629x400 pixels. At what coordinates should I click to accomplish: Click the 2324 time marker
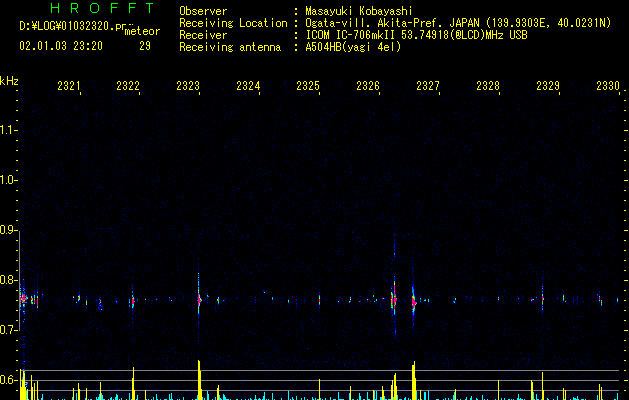[248, 85]
